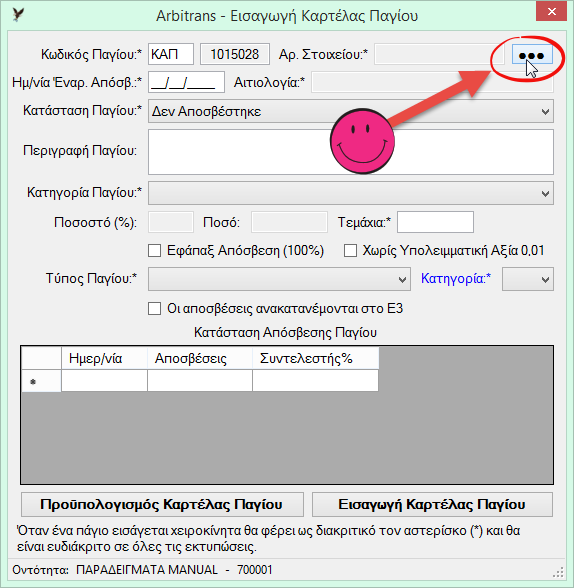Expand the Κατηγορία Παγίου dropdown
Viewport: 574px width, 588px height.
351,193
